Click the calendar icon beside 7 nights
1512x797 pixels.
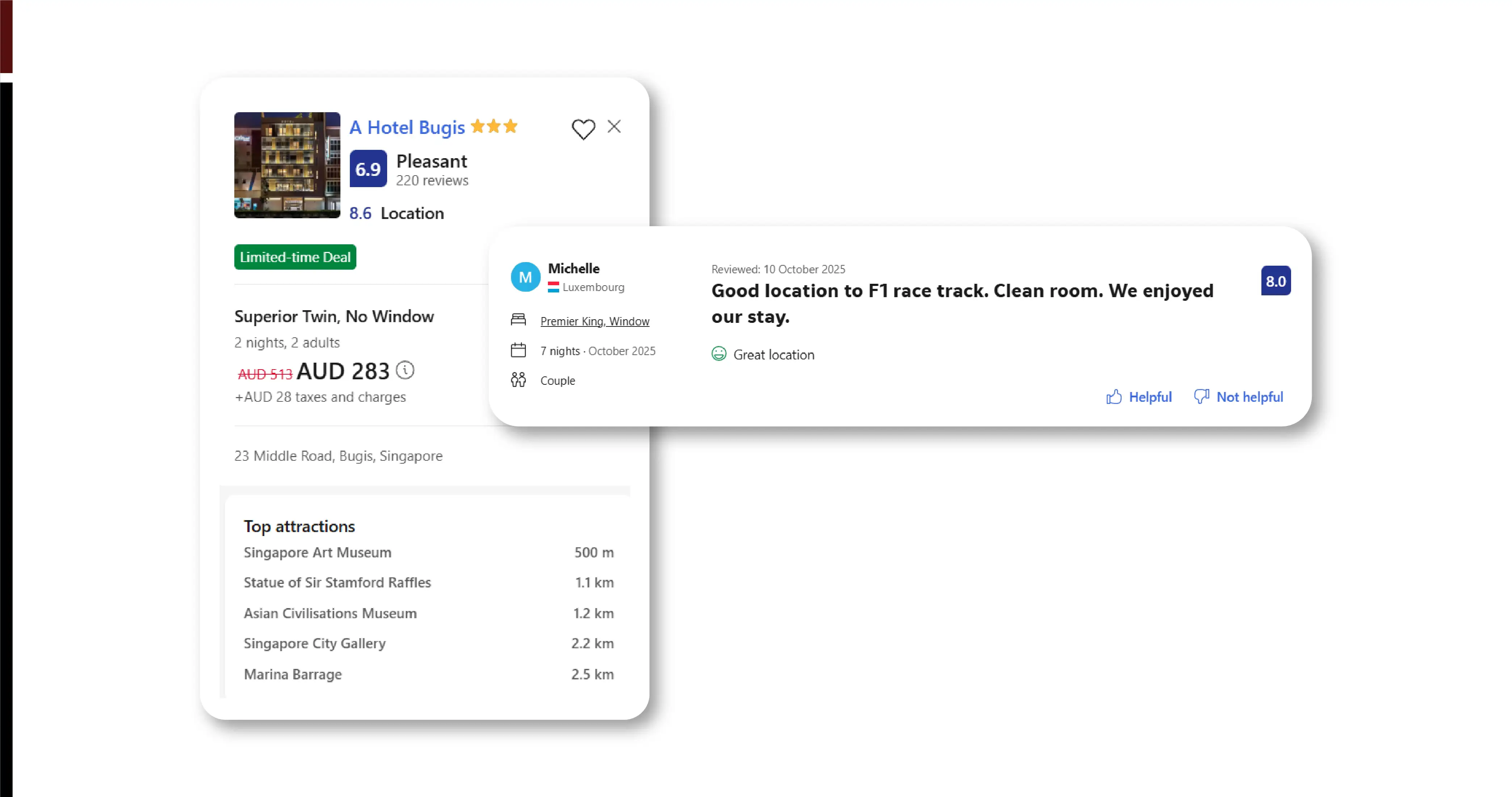coord(518,351)
